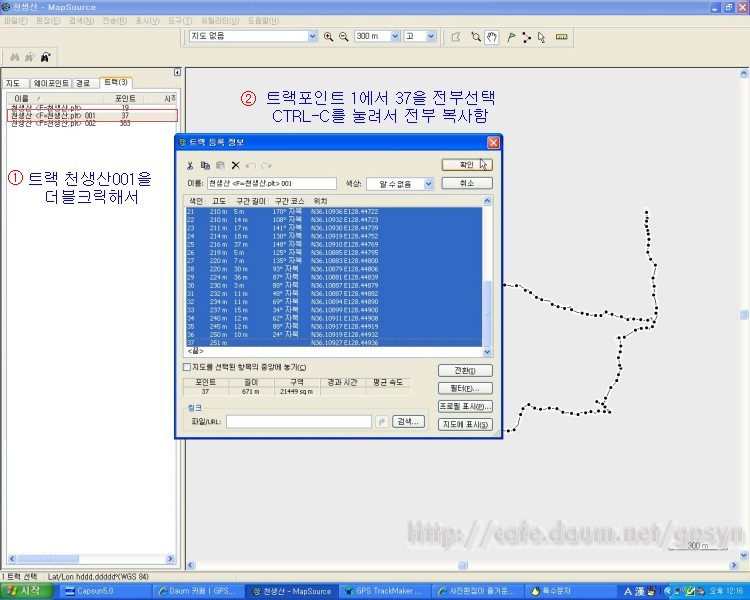Switch to GPS TrackMaker on the taskbar
This screenshot has height=600, width=750.
coord(385,591)
